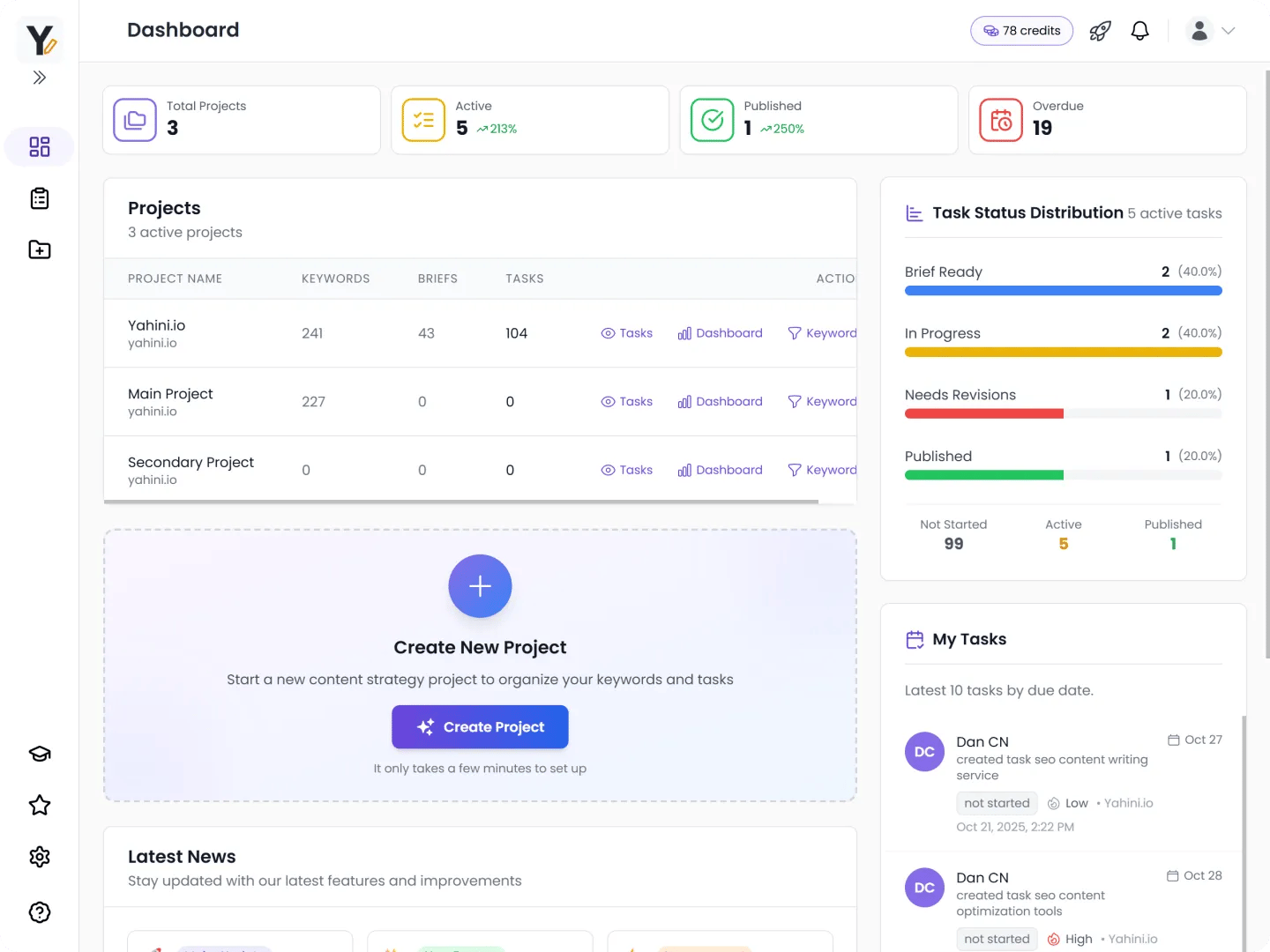
Task: Click the Create Project button
Action: [x=480, y=726]
